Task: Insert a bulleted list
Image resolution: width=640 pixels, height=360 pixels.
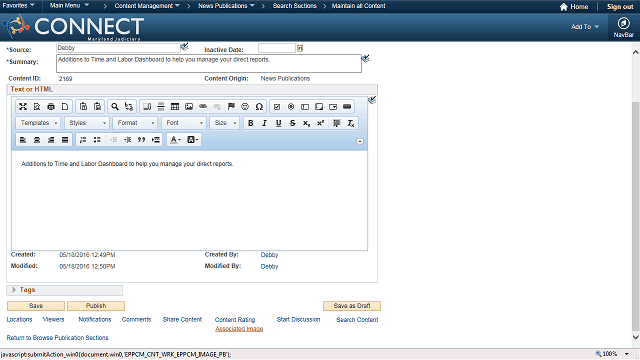Action: coord(97,140)
